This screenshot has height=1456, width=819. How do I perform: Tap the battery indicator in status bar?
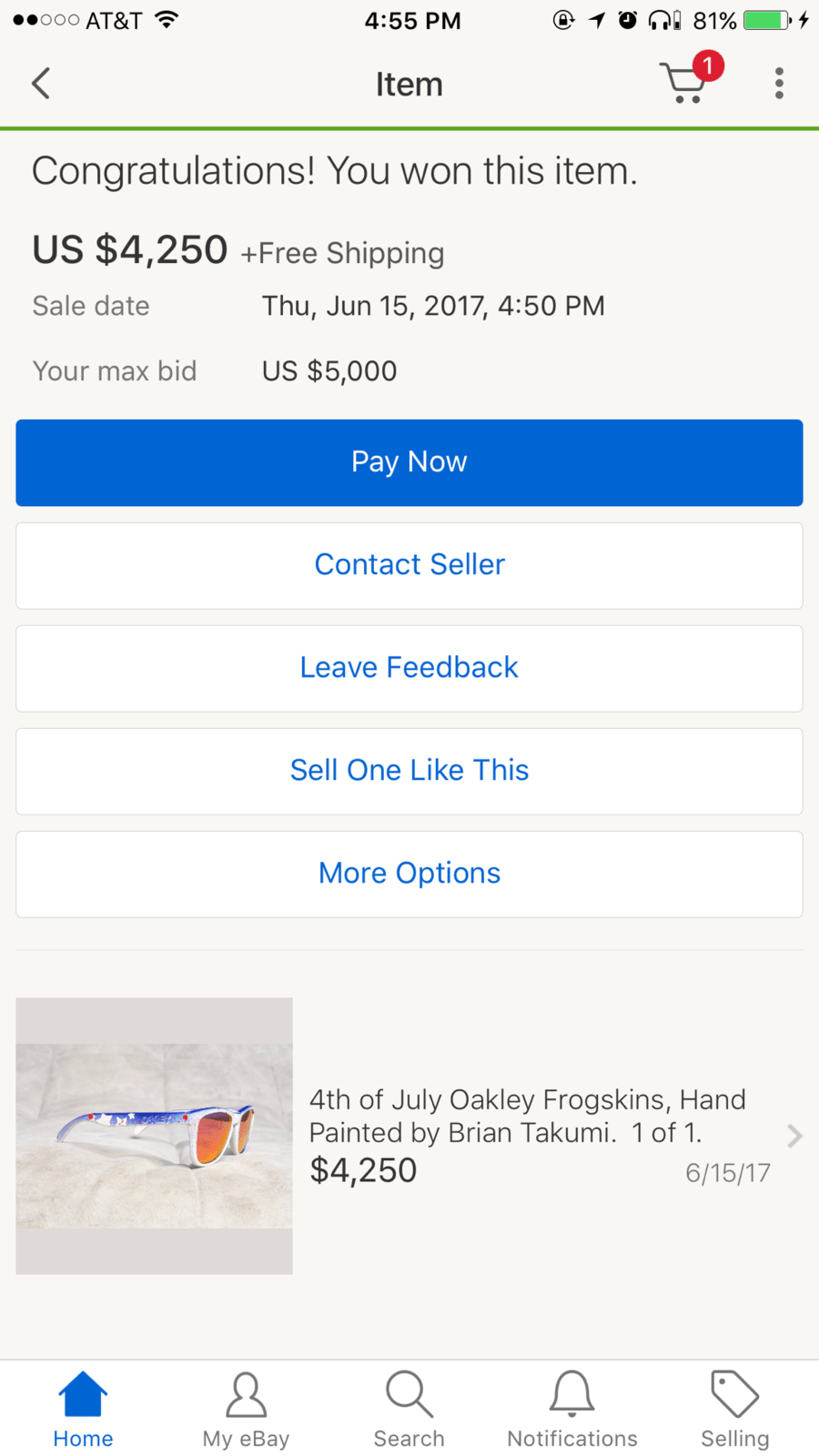tap(766, 20)
